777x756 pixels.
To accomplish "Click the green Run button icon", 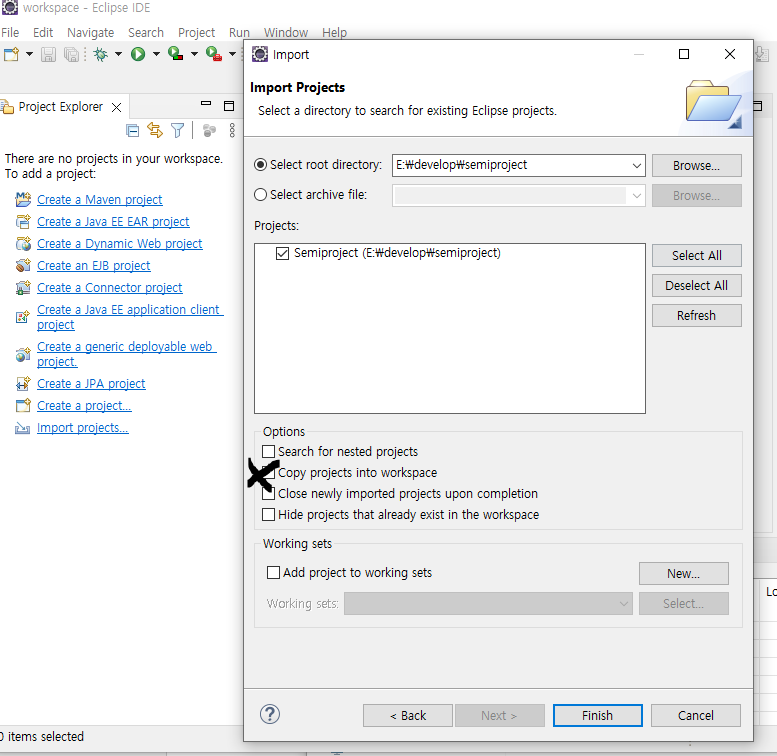I will click(x=138, y=54).
